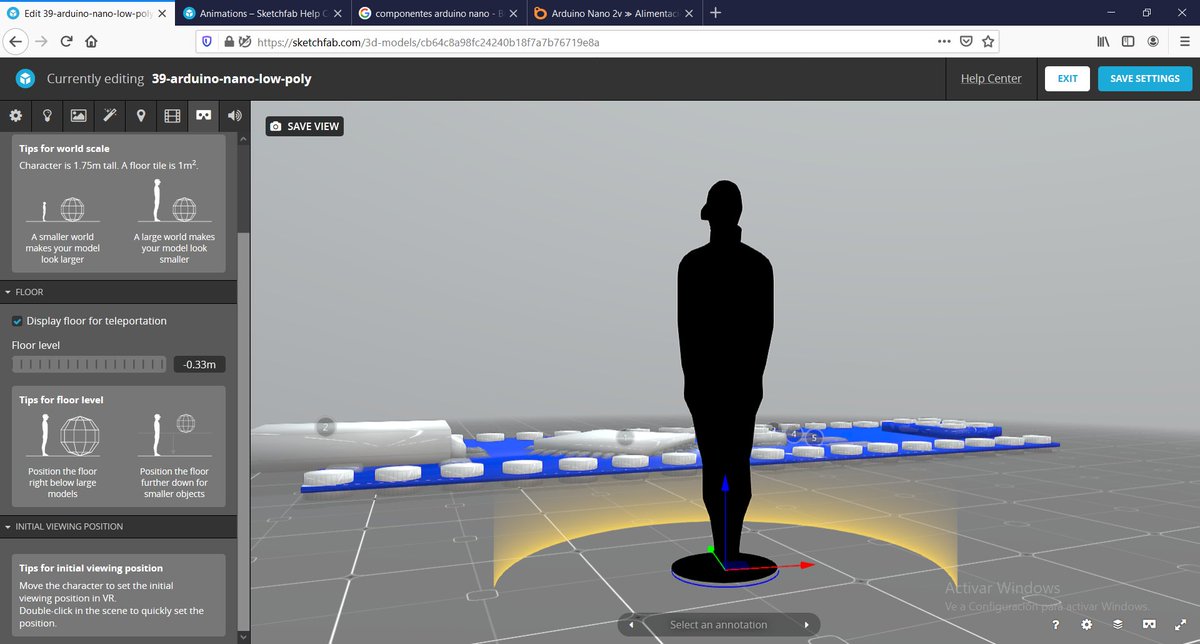Click the browser forward button
The width and height of the screenshot is (1200, 644).
tap(41, 42)
